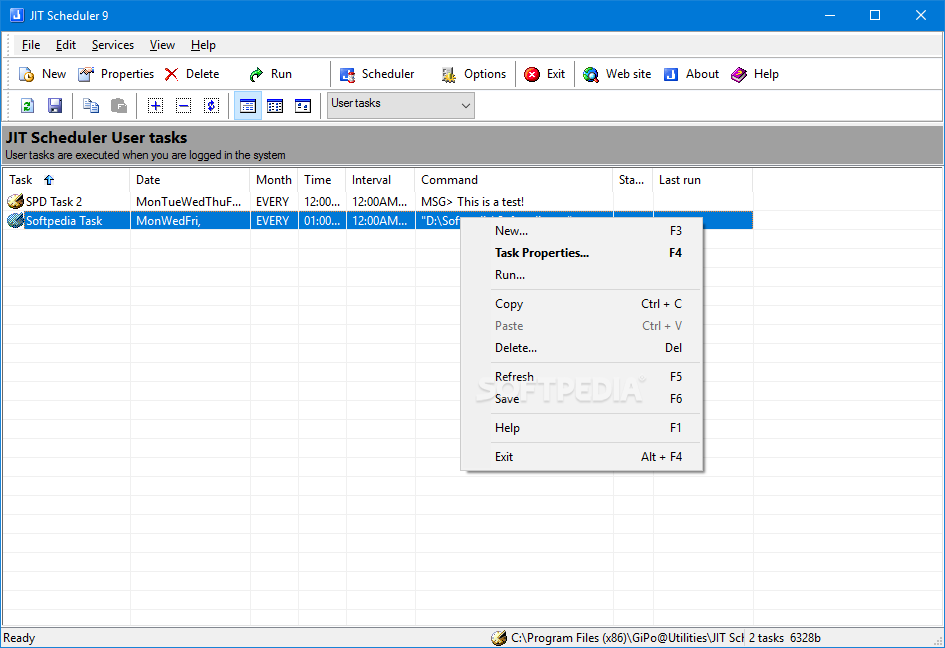Click the SPD Task 2 row icon
945x648 pixels.
pos(15,201)
